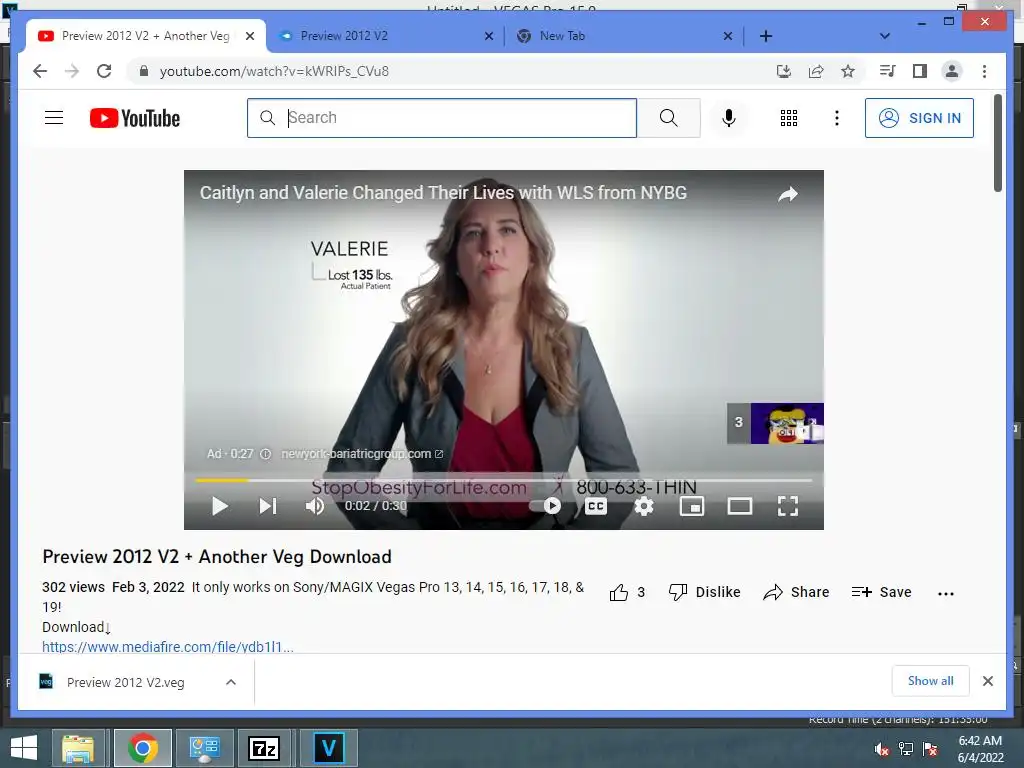The image size is (1024, 768).
Task: Open the YouTube apps grid
Action: (789, 118)
